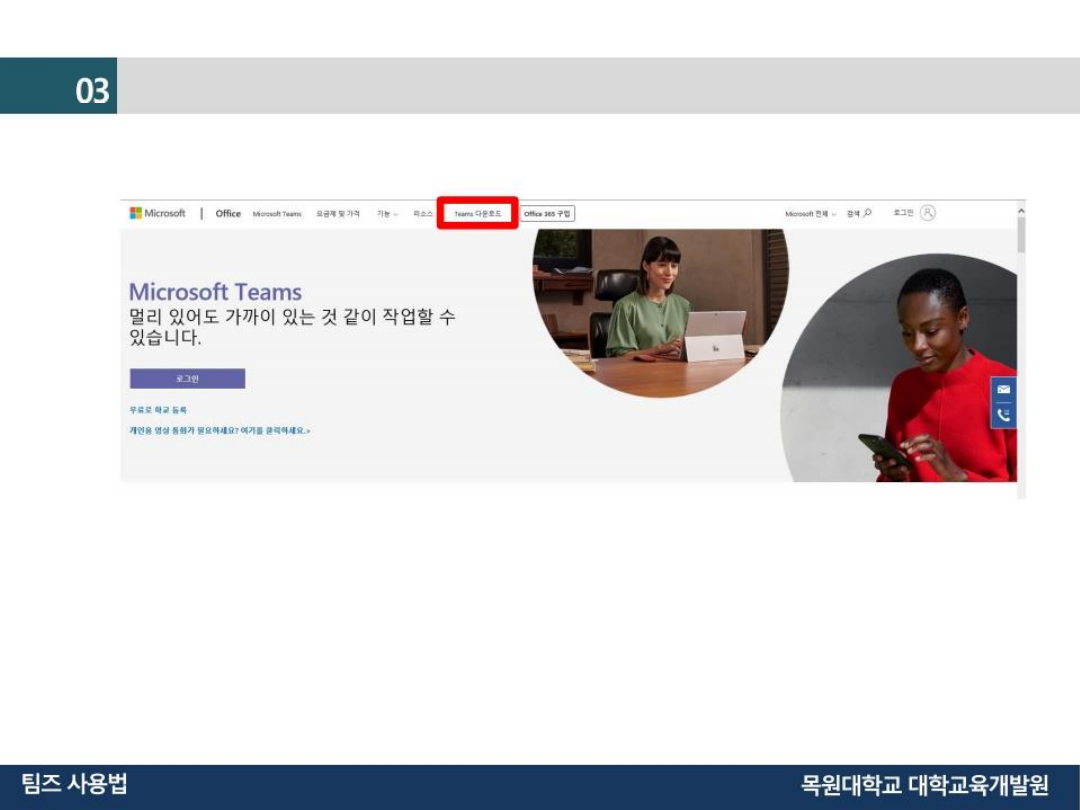This screenshot has height=810, width=1080.
Task: Open the Microsoft Teams nav item
Action: pyautogui.click(x=277, y=214)
